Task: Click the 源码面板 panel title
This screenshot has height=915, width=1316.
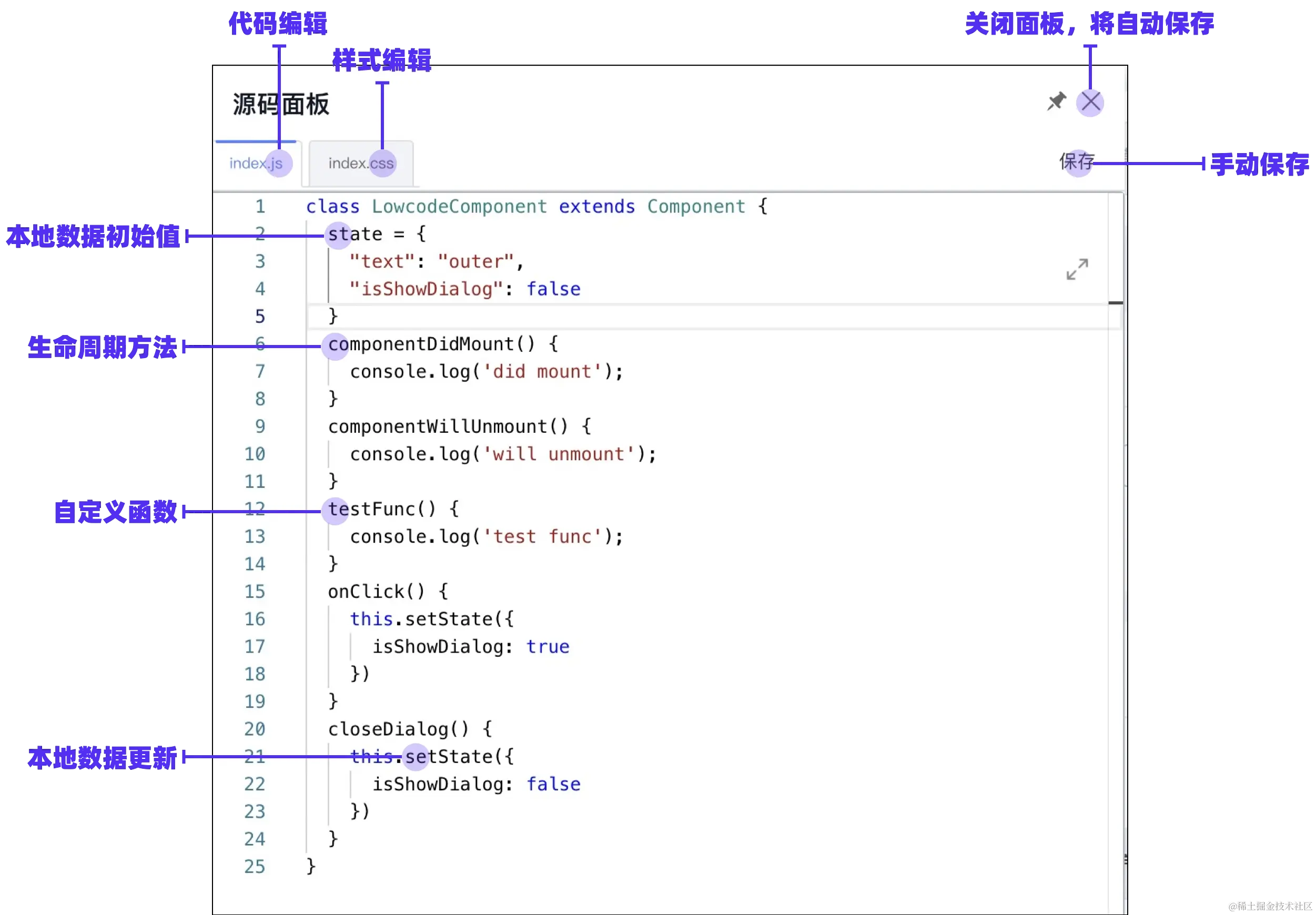Action: point(281,105)
